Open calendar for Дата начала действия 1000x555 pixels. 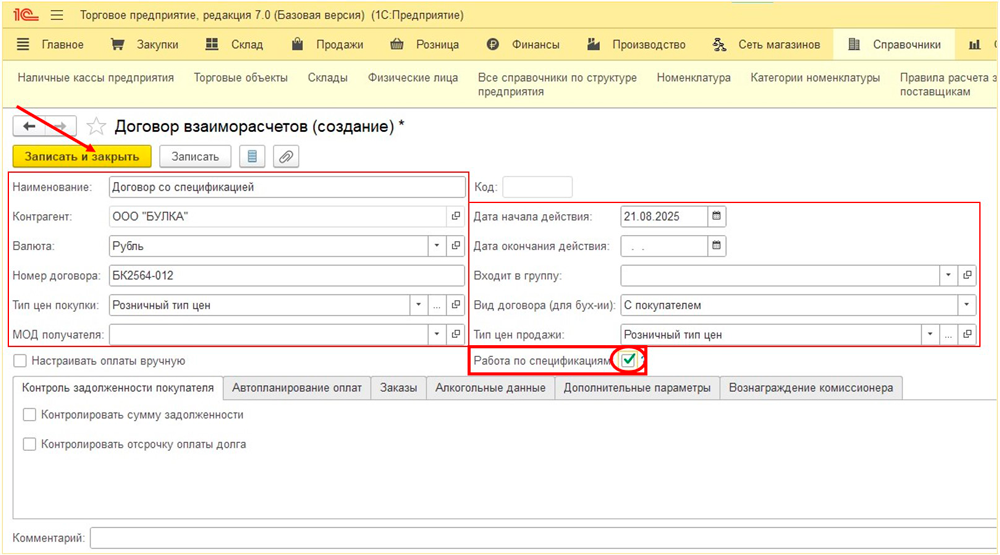[716, 216]
